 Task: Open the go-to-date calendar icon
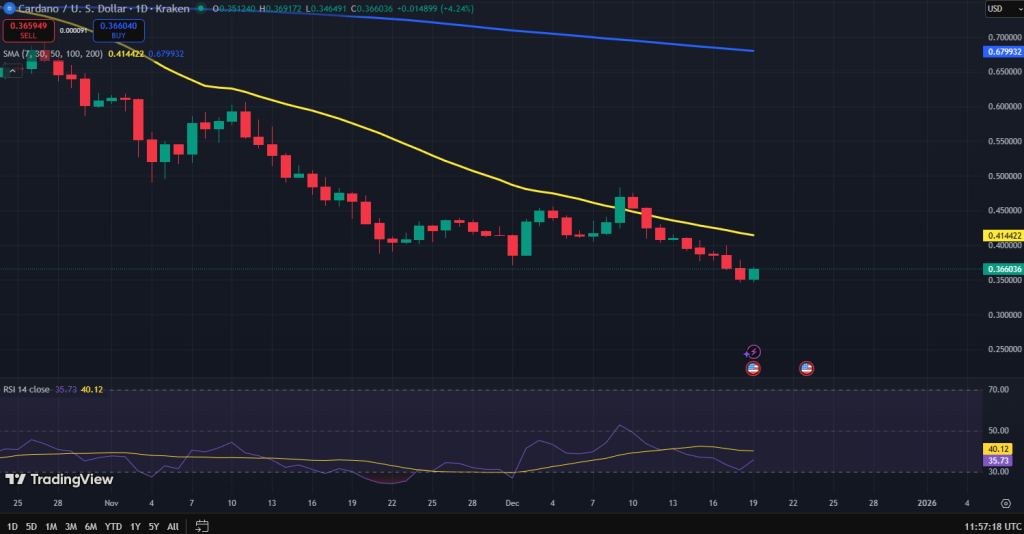coord(202,526)
